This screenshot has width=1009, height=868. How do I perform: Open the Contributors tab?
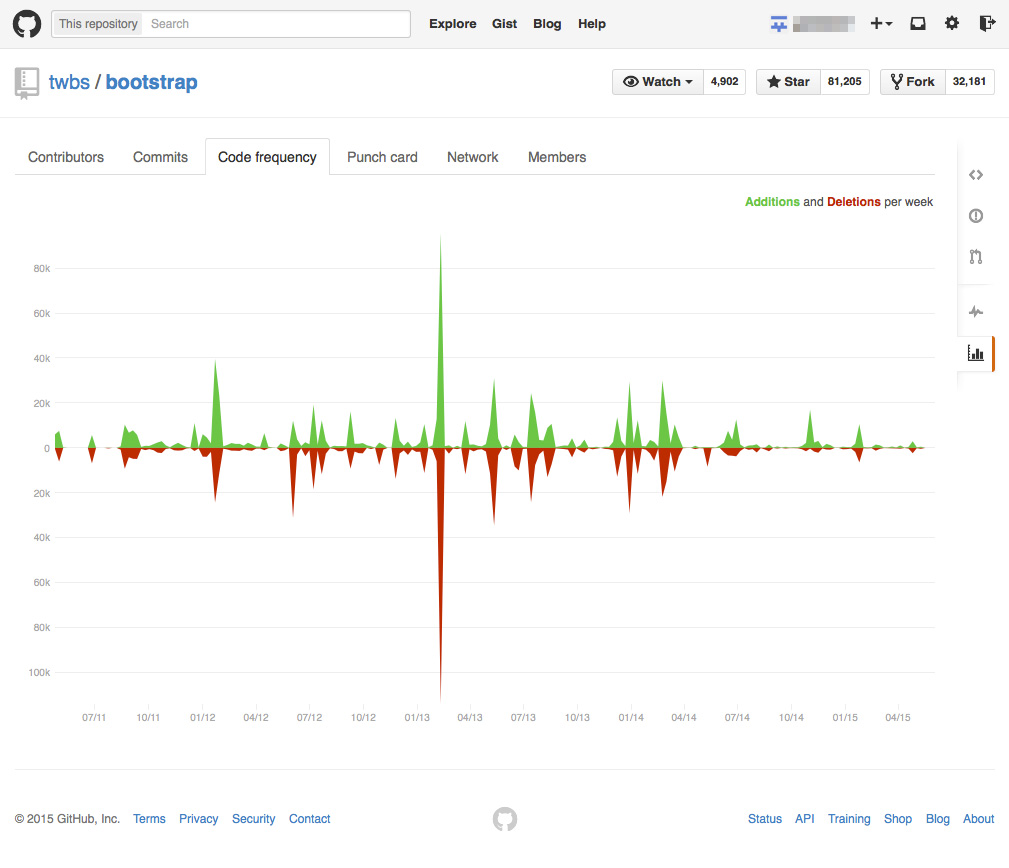[65, 156]
